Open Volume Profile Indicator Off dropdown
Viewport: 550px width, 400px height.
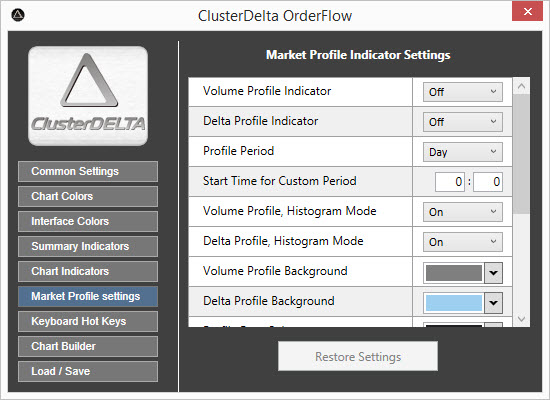(463, 92)
